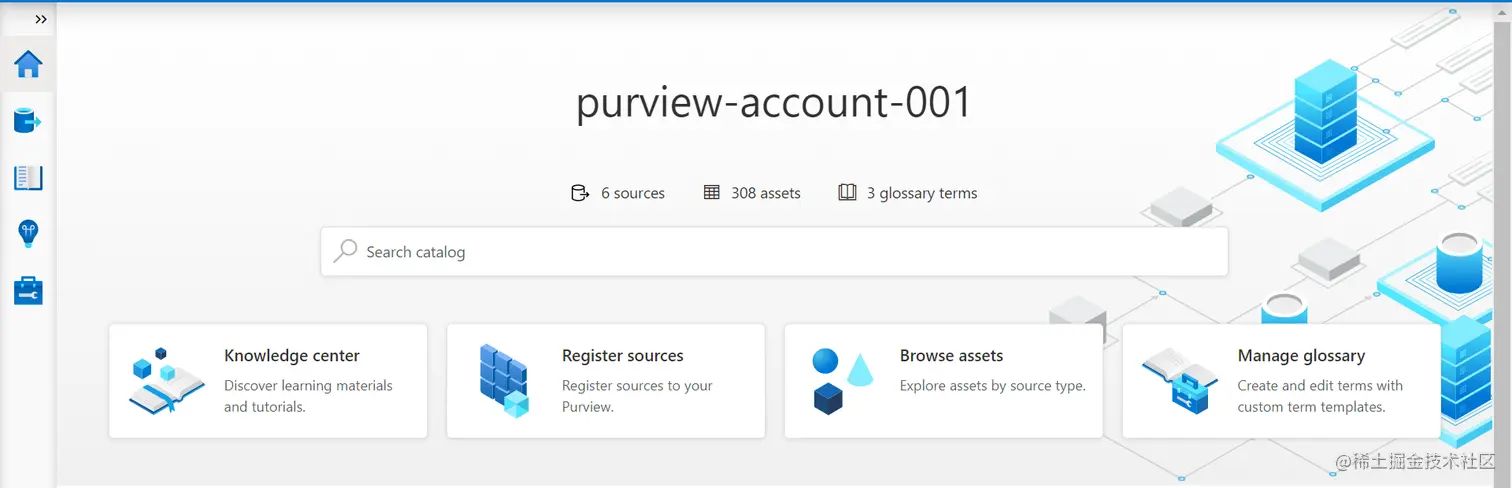The image size is (1512, 488).
Task: Click the glossary terms book icon
Action: click(x=847, y=192)
